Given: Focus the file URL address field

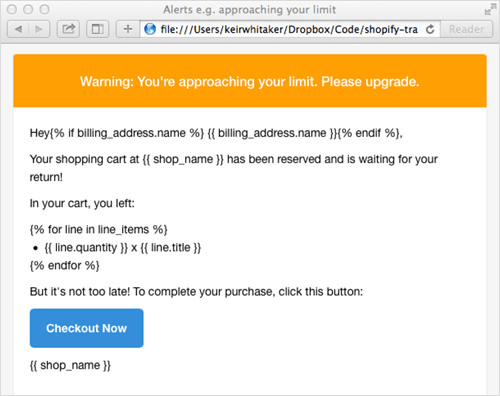Looking at the screenshot, I should pos(289,29).
